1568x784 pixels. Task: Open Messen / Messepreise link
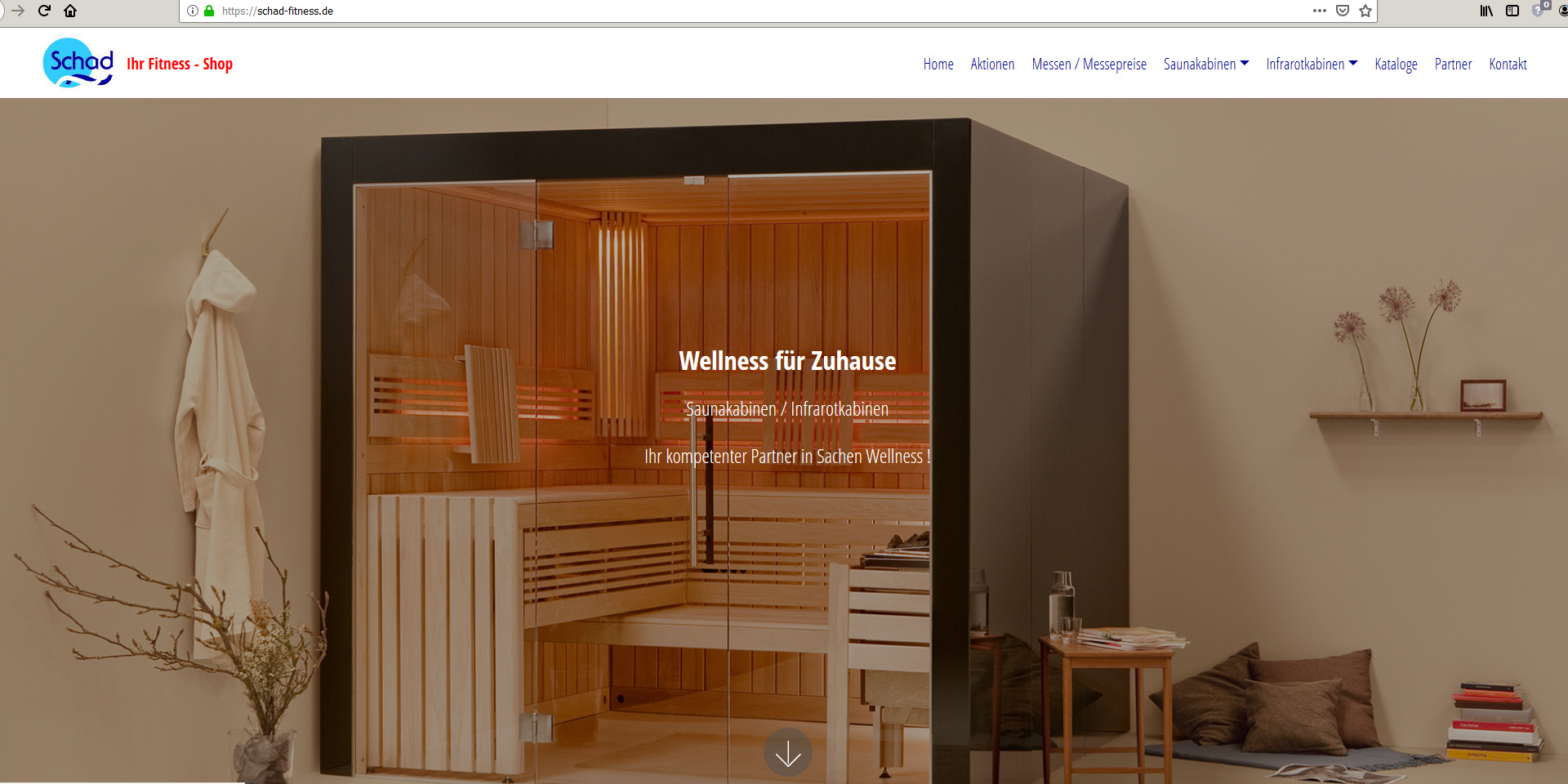(1089, 64)
